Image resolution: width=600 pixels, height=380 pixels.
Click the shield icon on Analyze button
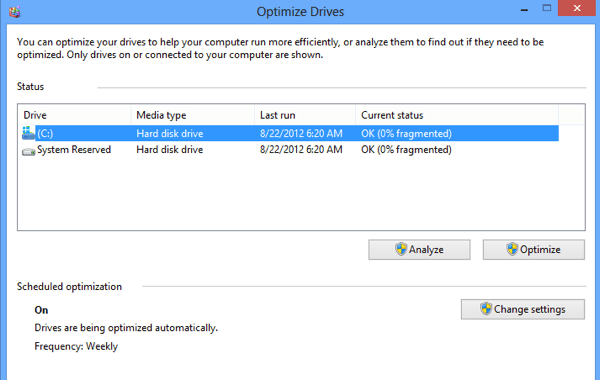(401, 249)
